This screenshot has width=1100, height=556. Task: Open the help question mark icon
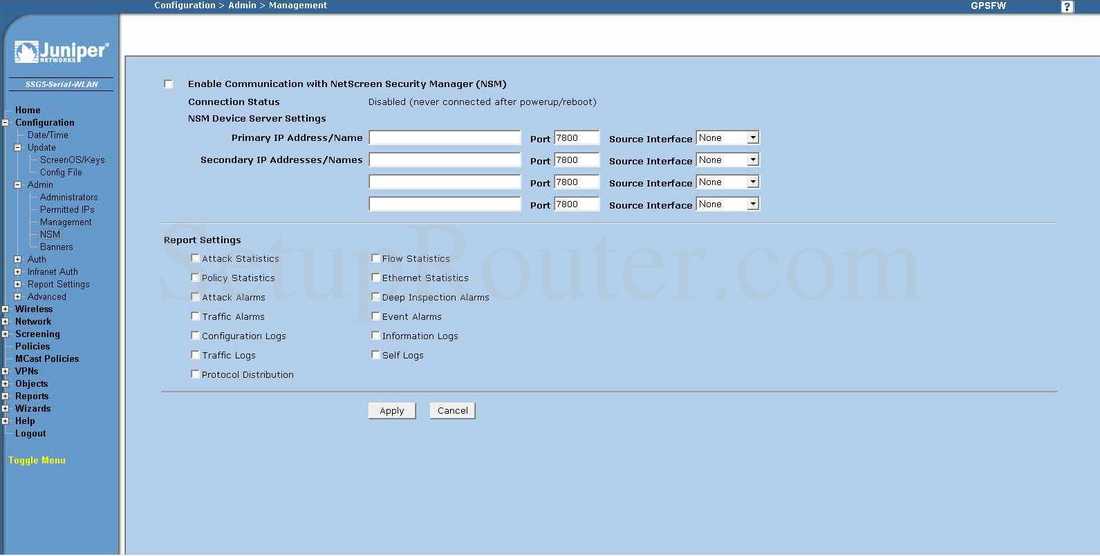point(1067,6)
